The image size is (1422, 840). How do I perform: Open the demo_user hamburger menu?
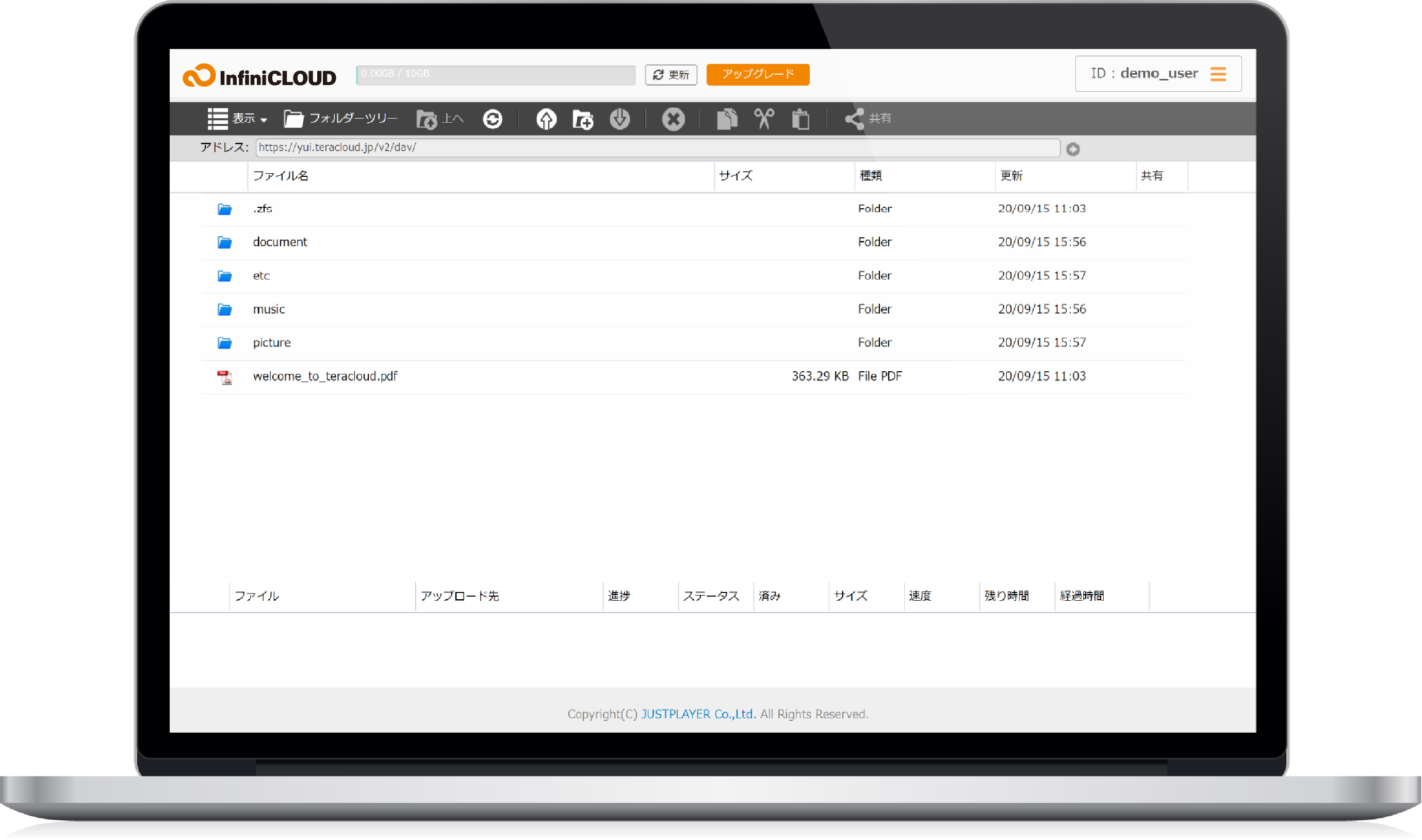point(1218,73)
